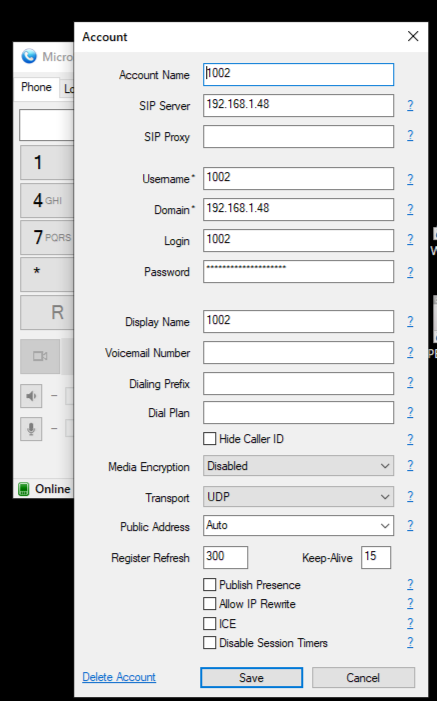
Task: Tick the Allow IP Rewrite checkbox
Action: (209, 604)
